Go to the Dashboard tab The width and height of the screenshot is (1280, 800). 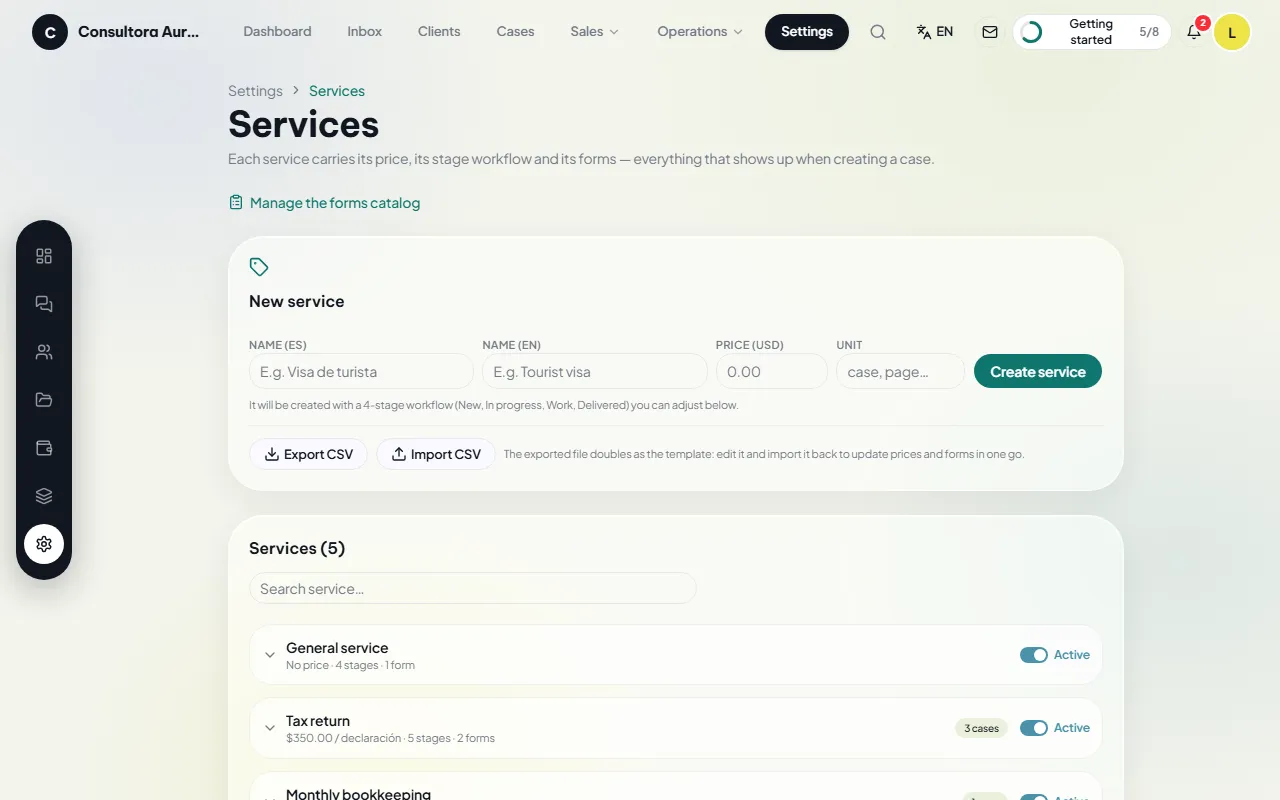click(x=277, y=32)
